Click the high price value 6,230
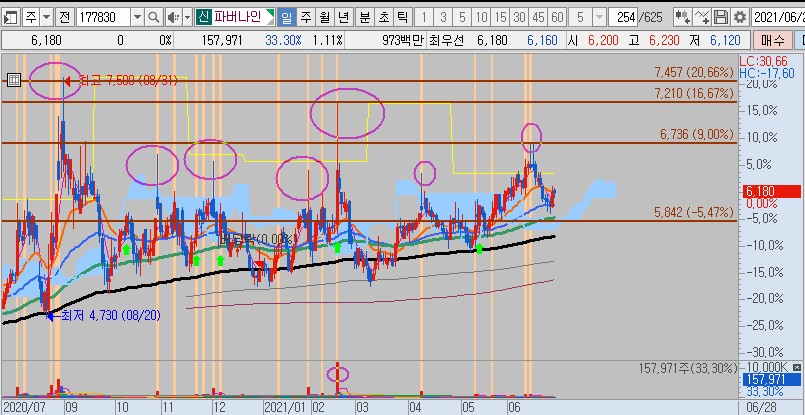The height and width of the screenshot is (415, 805). (x=664, y=40)
